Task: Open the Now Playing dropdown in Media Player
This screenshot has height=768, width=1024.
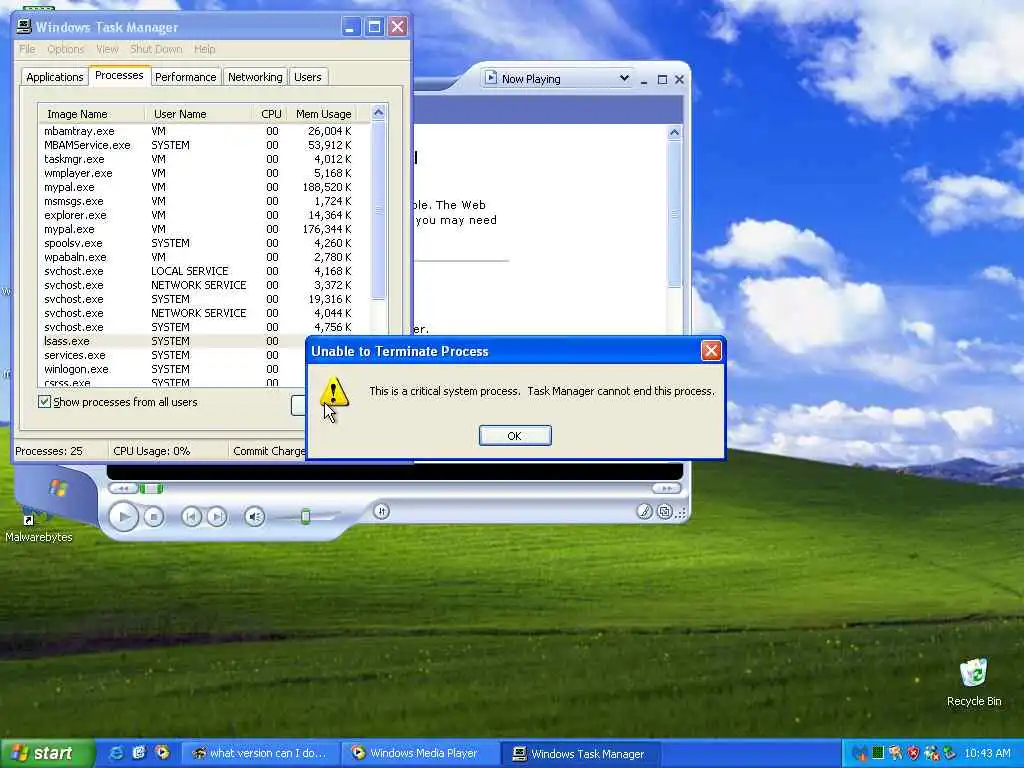Action: [624, 78]
